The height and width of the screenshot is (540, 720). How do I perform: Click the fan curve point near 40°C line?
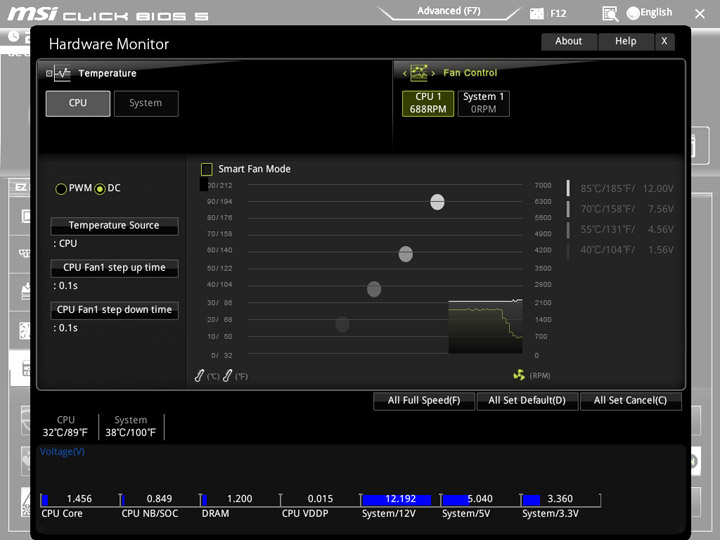pos(374,289)
